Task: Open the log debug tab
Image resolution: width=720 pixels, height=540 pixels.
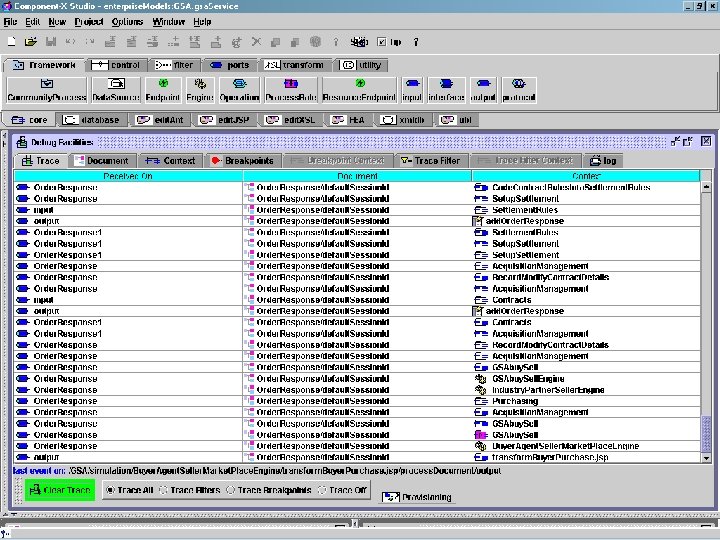Action: point(603,161)
